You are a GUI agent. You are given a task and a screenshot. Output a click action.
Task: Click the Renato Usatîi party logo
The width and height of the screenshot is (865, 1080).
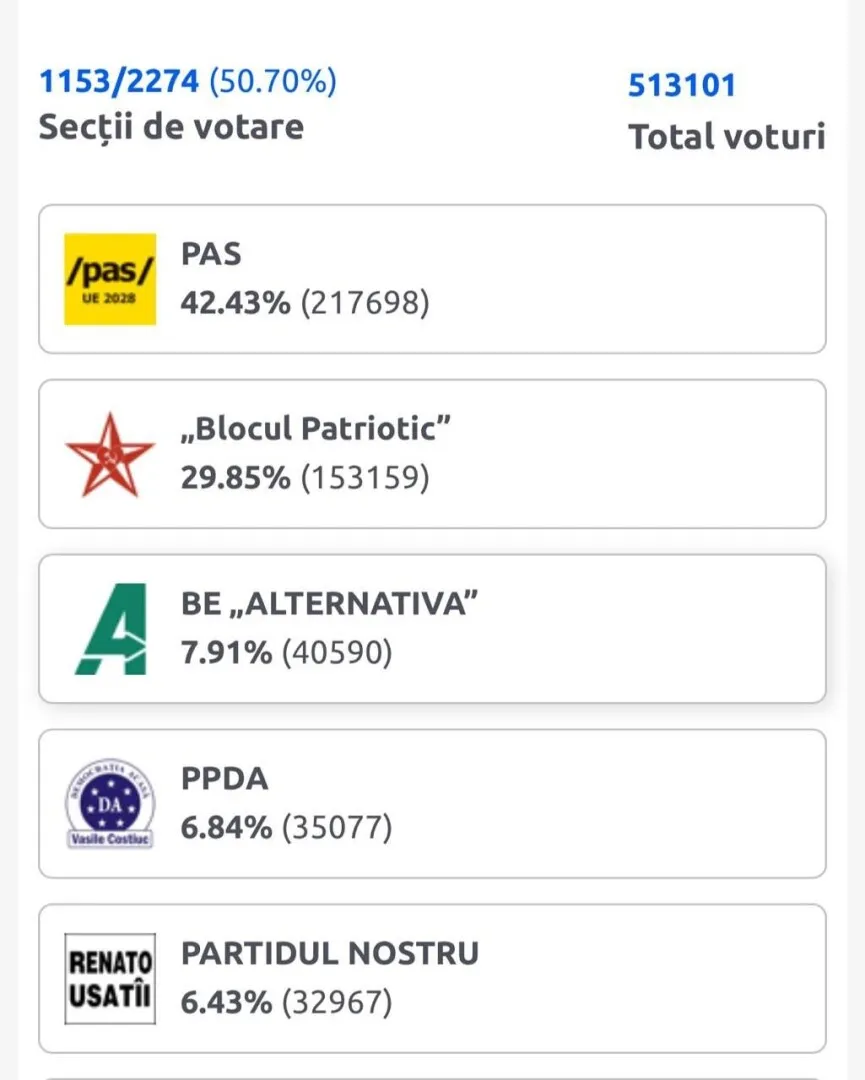tap(110, 979)
